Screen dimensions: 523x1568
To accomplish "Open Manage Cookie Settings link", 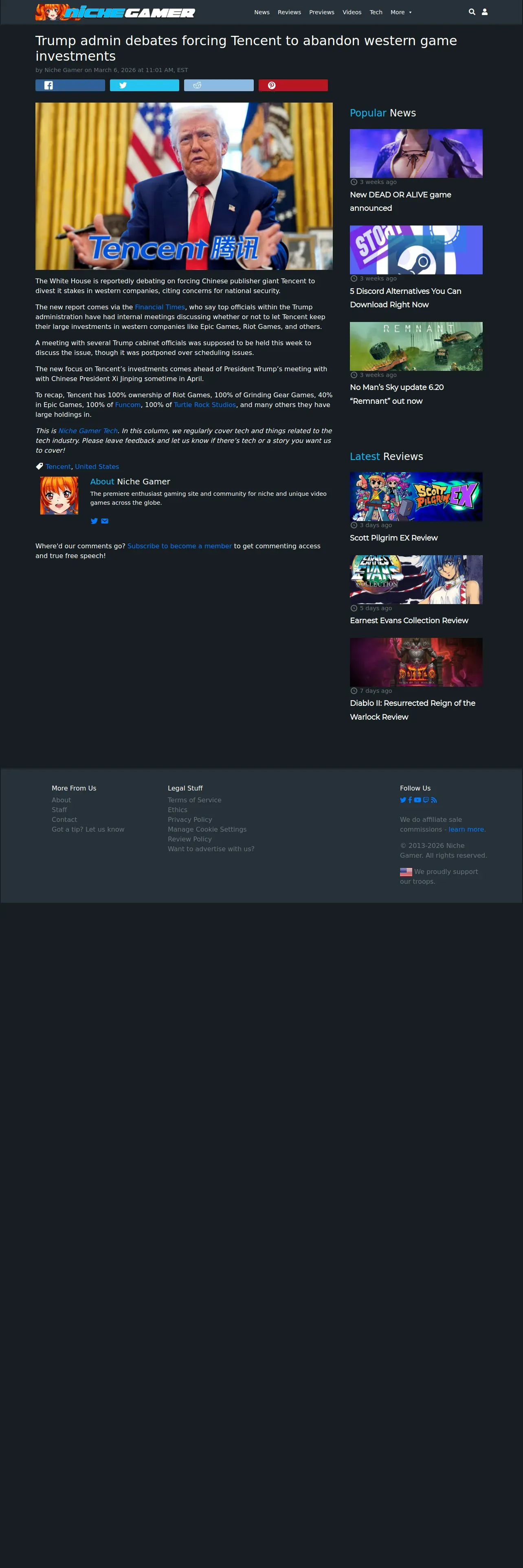I will pos(207,830).
